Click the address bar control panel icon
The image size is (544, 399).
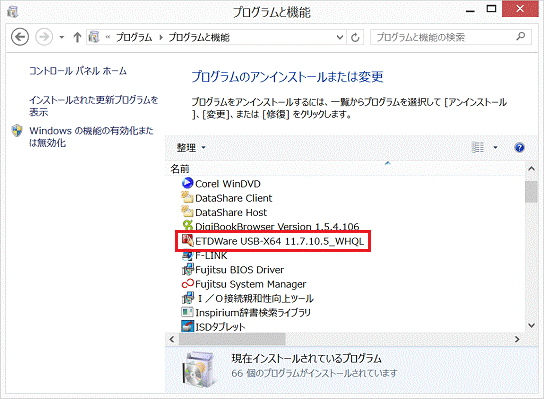(x=94, y=37)
